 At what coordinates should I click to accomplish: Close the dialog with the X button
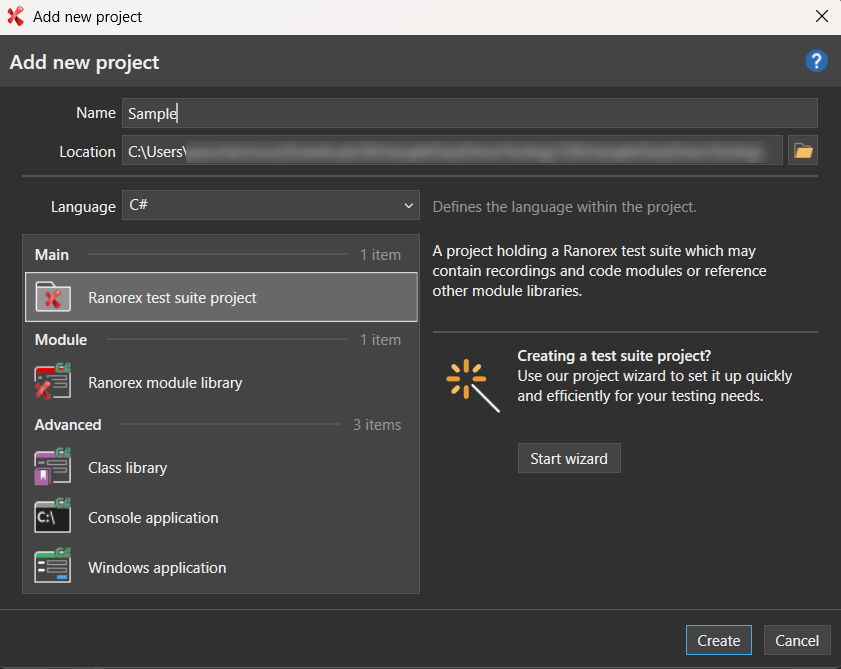[821, 17]
